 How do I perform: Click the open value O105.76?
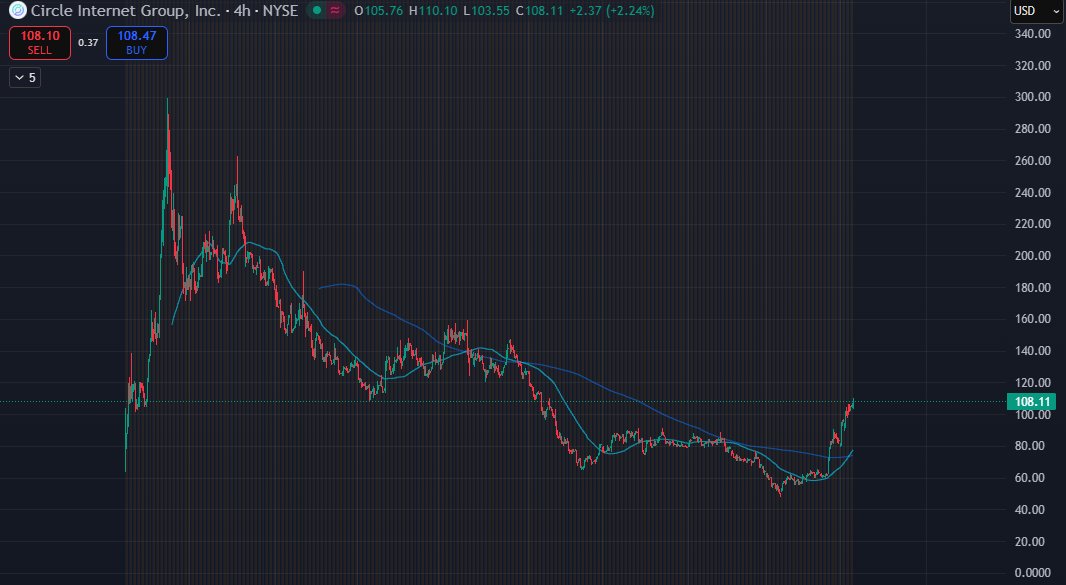378,11
